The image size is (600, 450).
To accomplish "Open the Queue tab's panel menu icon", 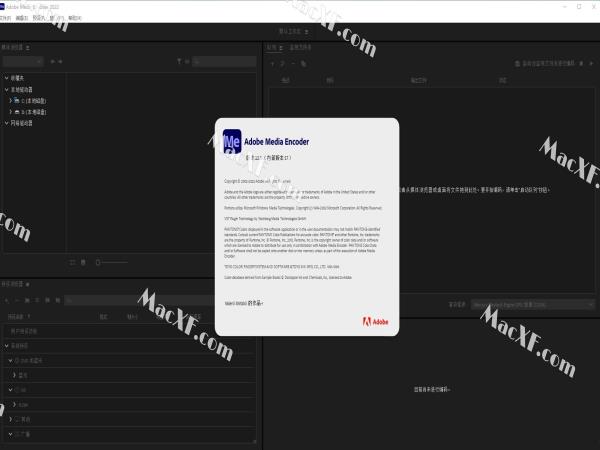I will (x=281, y=47).
